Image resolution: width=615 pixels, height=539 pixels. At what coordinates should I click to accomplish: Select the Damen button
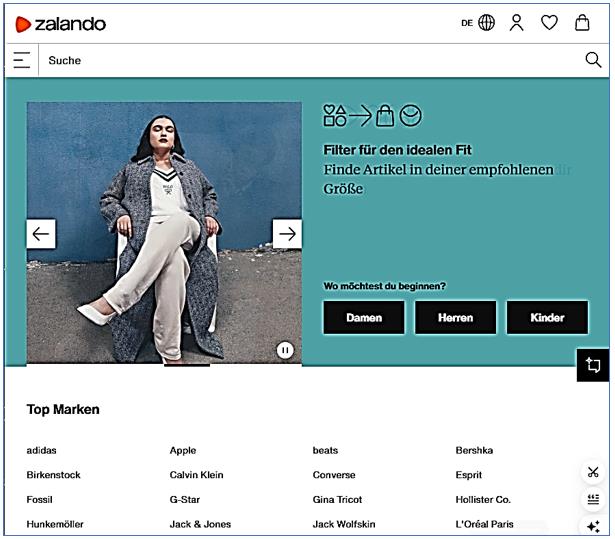364,318
